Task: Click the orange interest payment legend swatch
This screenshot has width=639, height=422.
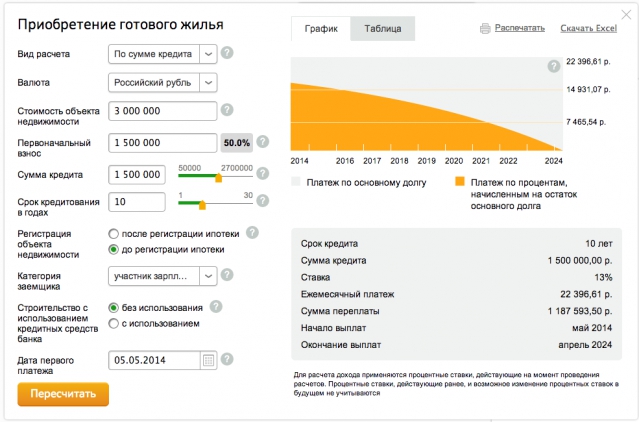Action: 460,181
